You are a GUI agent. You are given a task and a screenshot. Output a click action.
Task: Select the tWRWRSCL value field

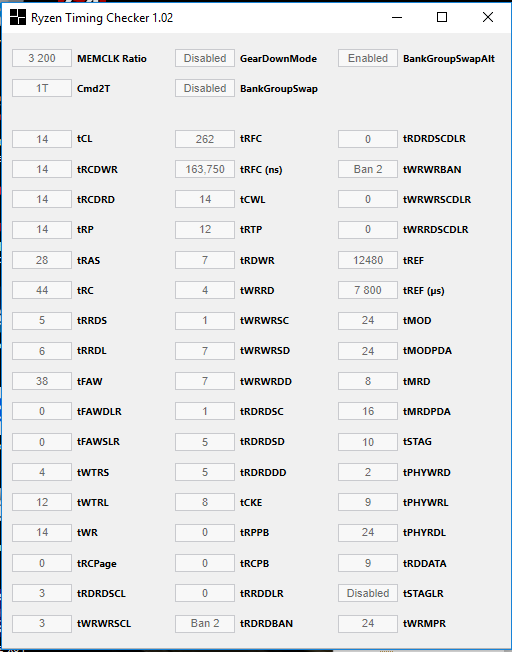(42, 623)
